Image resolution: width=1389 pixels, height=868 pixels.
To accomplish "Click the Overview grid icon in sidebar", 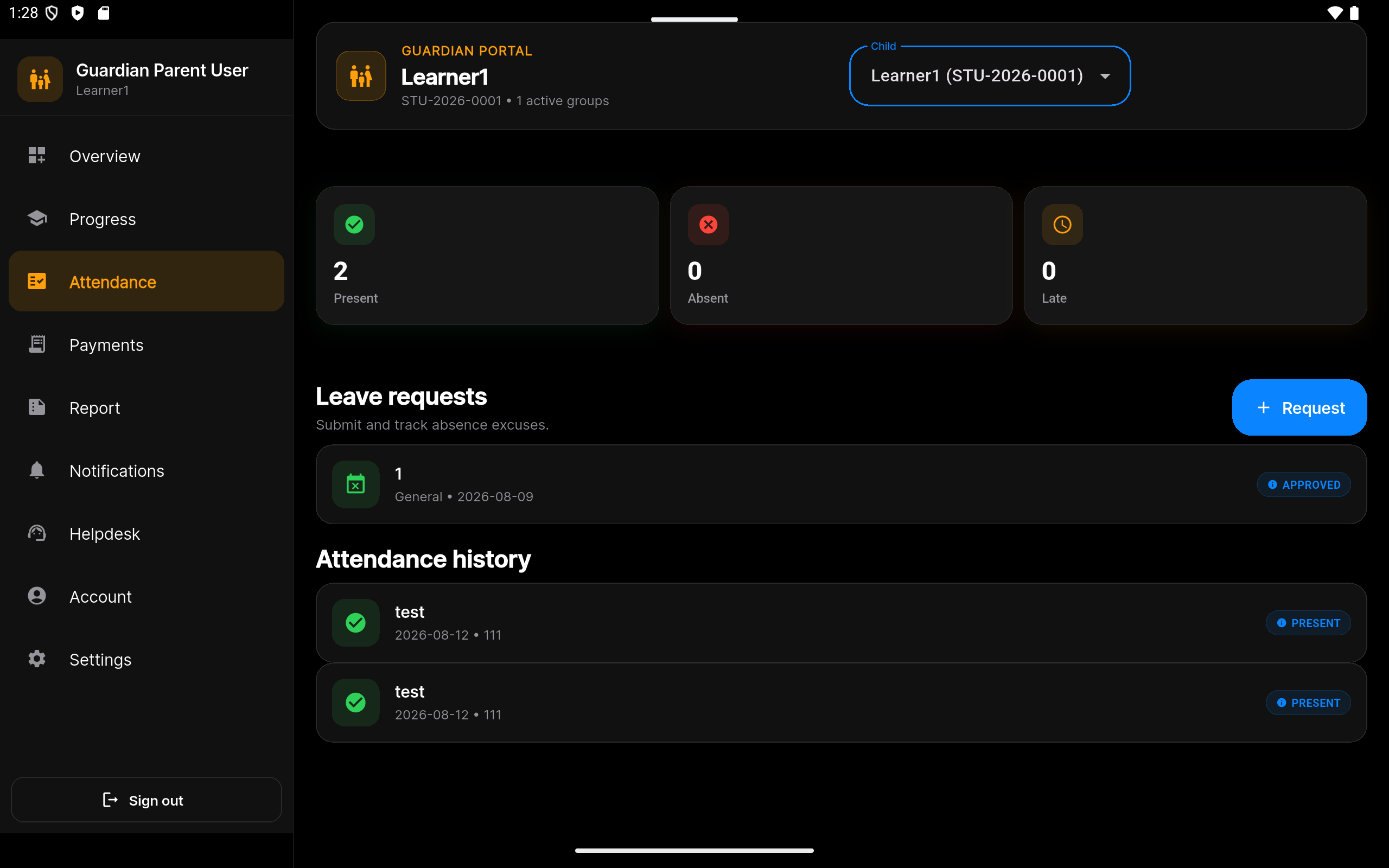I will [x=37, y=156].
